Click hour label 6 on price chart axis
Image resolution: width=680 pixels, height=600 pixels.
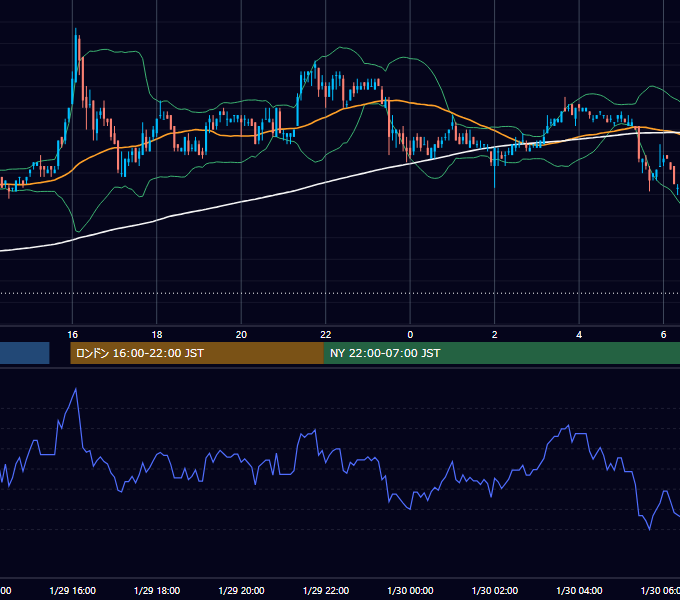pyautogui.click(x=664, y=335)
